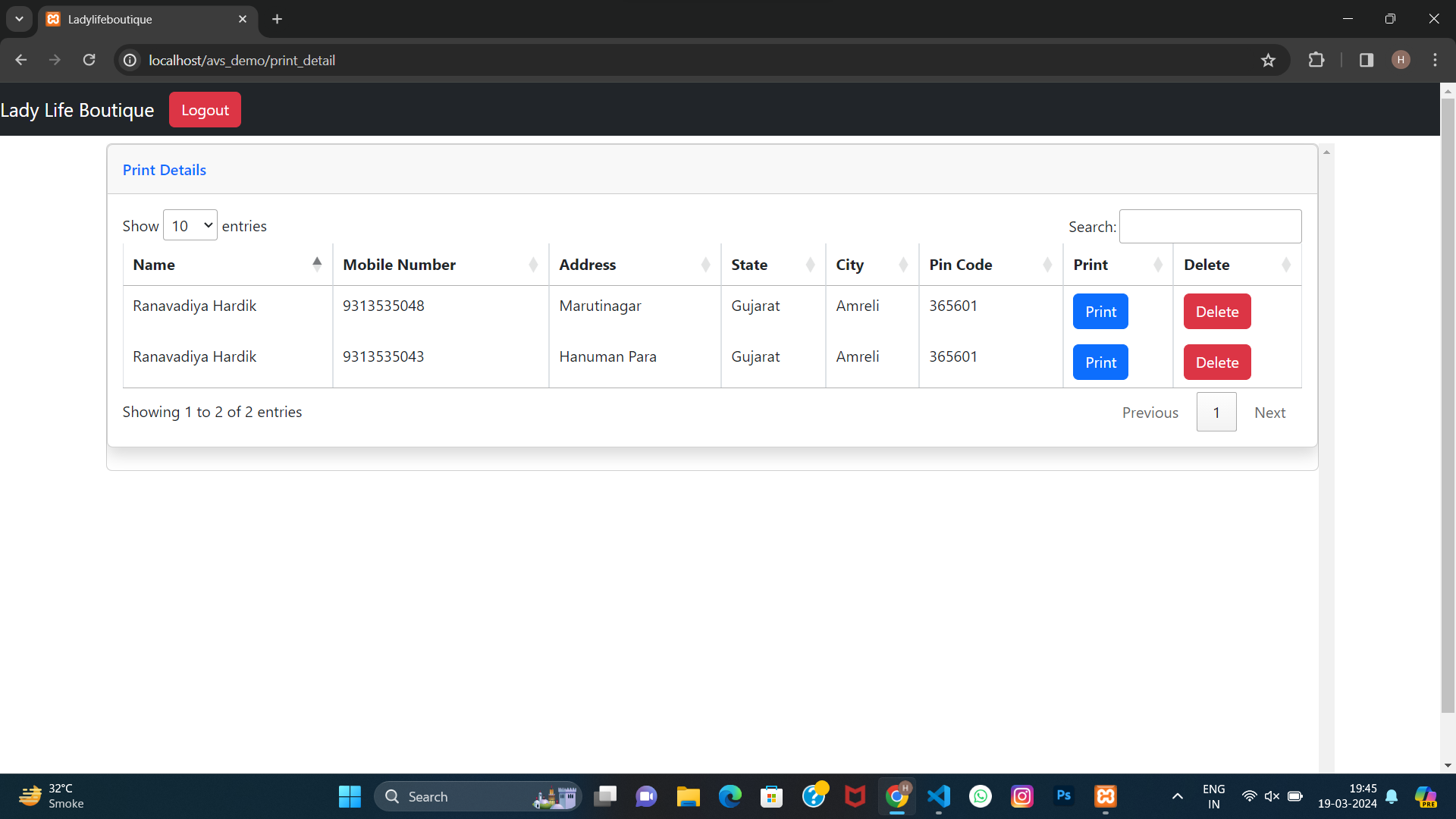The image size is (1456, 819).
Task: Delete the Hanuman Para entry
Action: pyautogui.click(x=1216, y=362)
